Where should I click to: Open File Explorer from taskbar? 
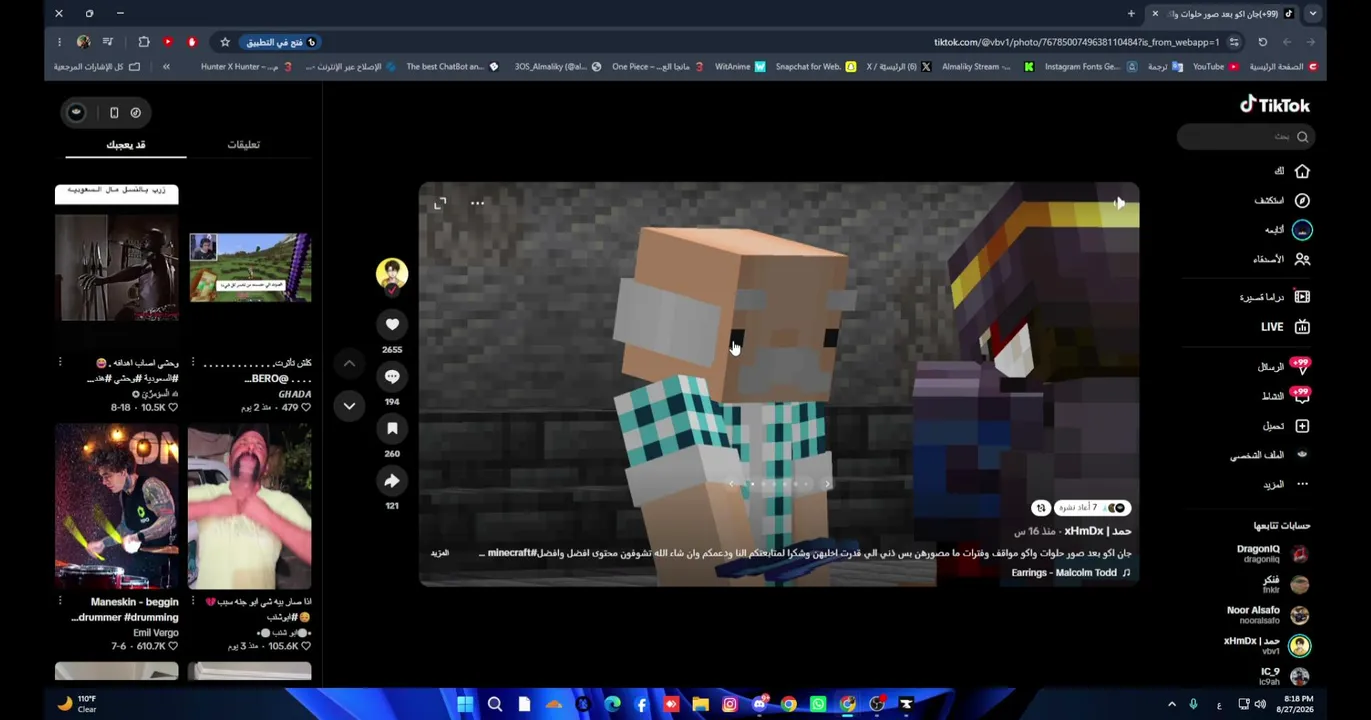[700, 704]
